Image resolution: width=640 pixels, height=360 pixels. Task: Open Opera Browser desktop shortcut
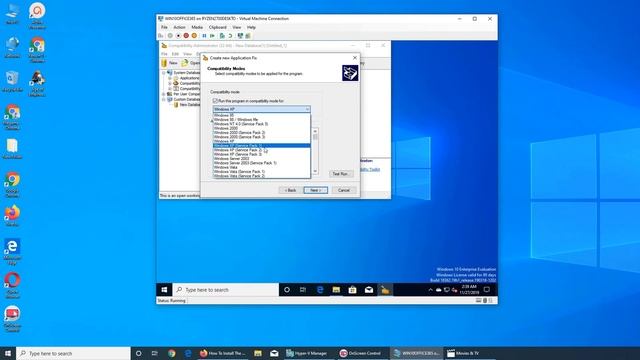coord(12,285)
